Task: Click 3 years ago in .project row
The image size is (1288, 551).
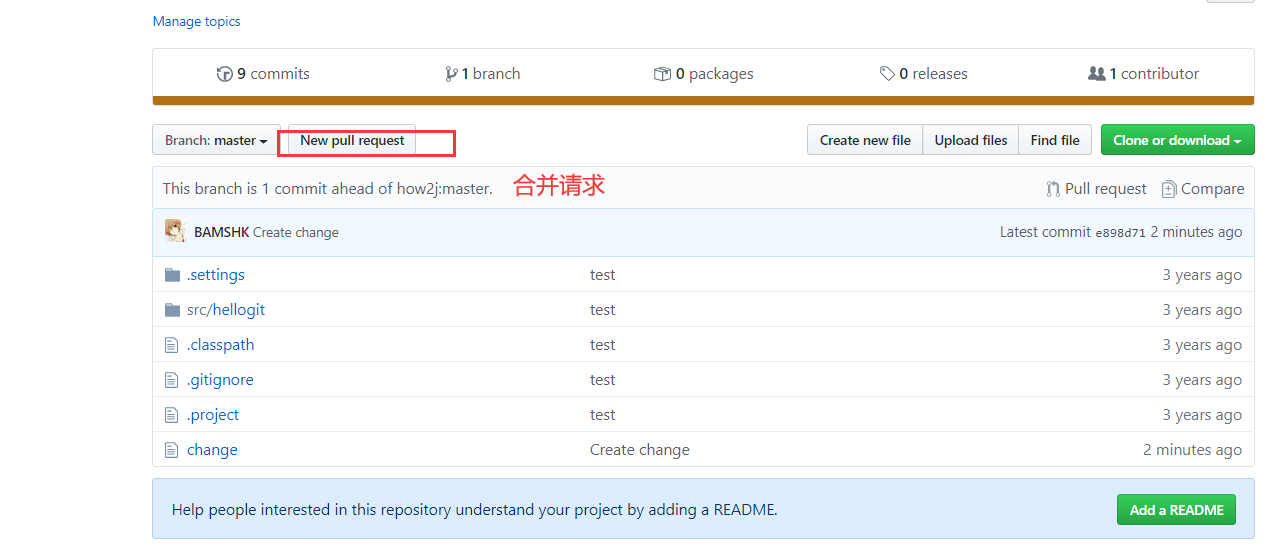Action: coord(1202,414)
